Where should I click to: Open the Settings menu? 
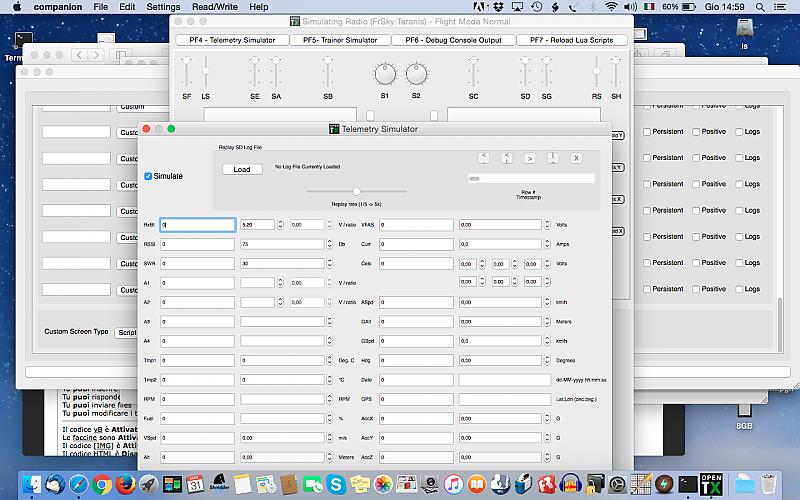(163, 7)
